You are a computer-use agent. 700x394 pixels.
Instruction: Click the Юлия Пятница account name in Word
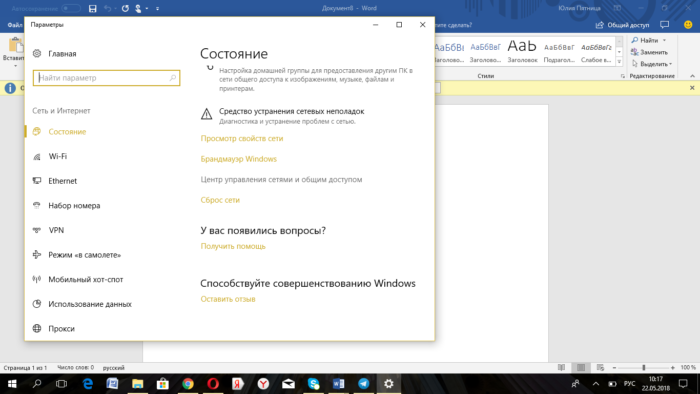click(x=579, y=8)
